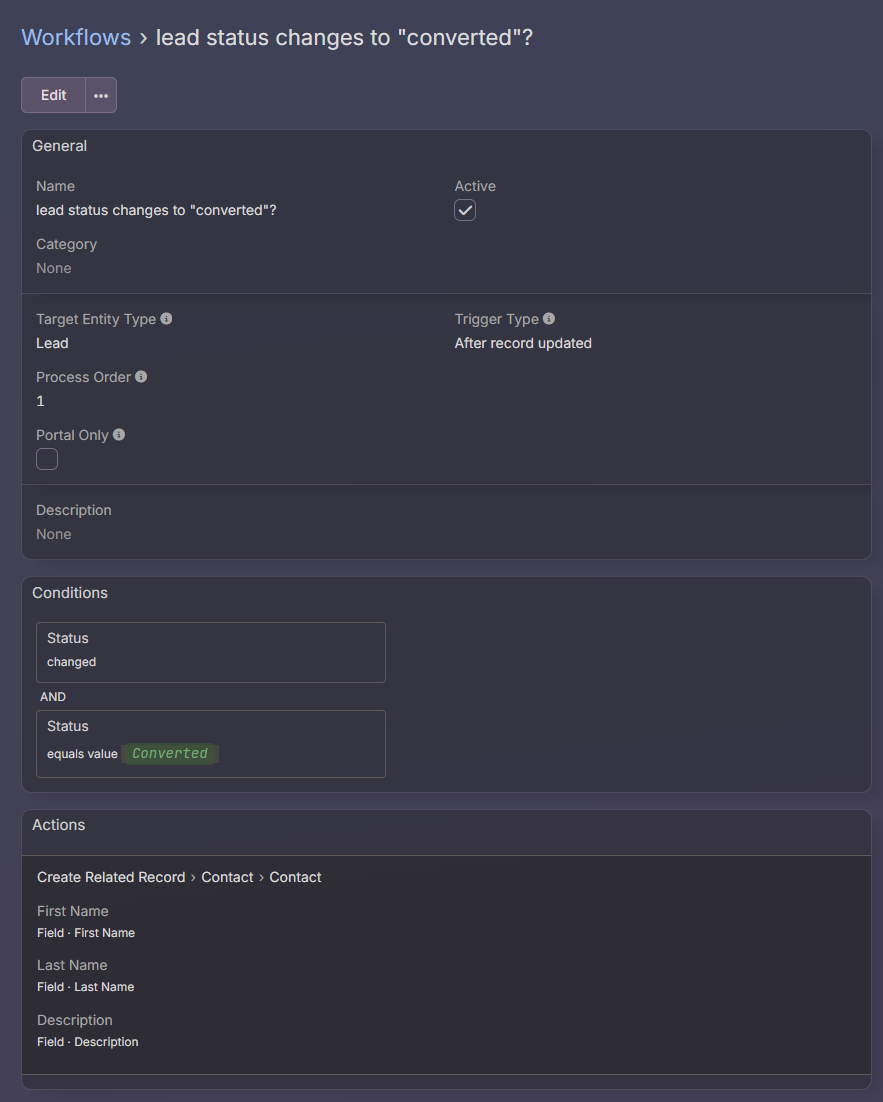This screenshot has height=1102, width=883.
Task: Click the Field · Last Name mapping
Action: tap(86, 987)
